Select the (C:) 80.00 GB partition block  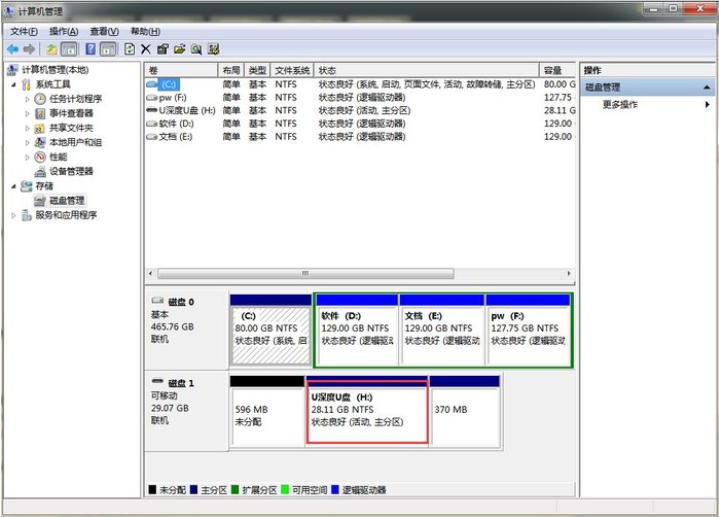point(271,331)
